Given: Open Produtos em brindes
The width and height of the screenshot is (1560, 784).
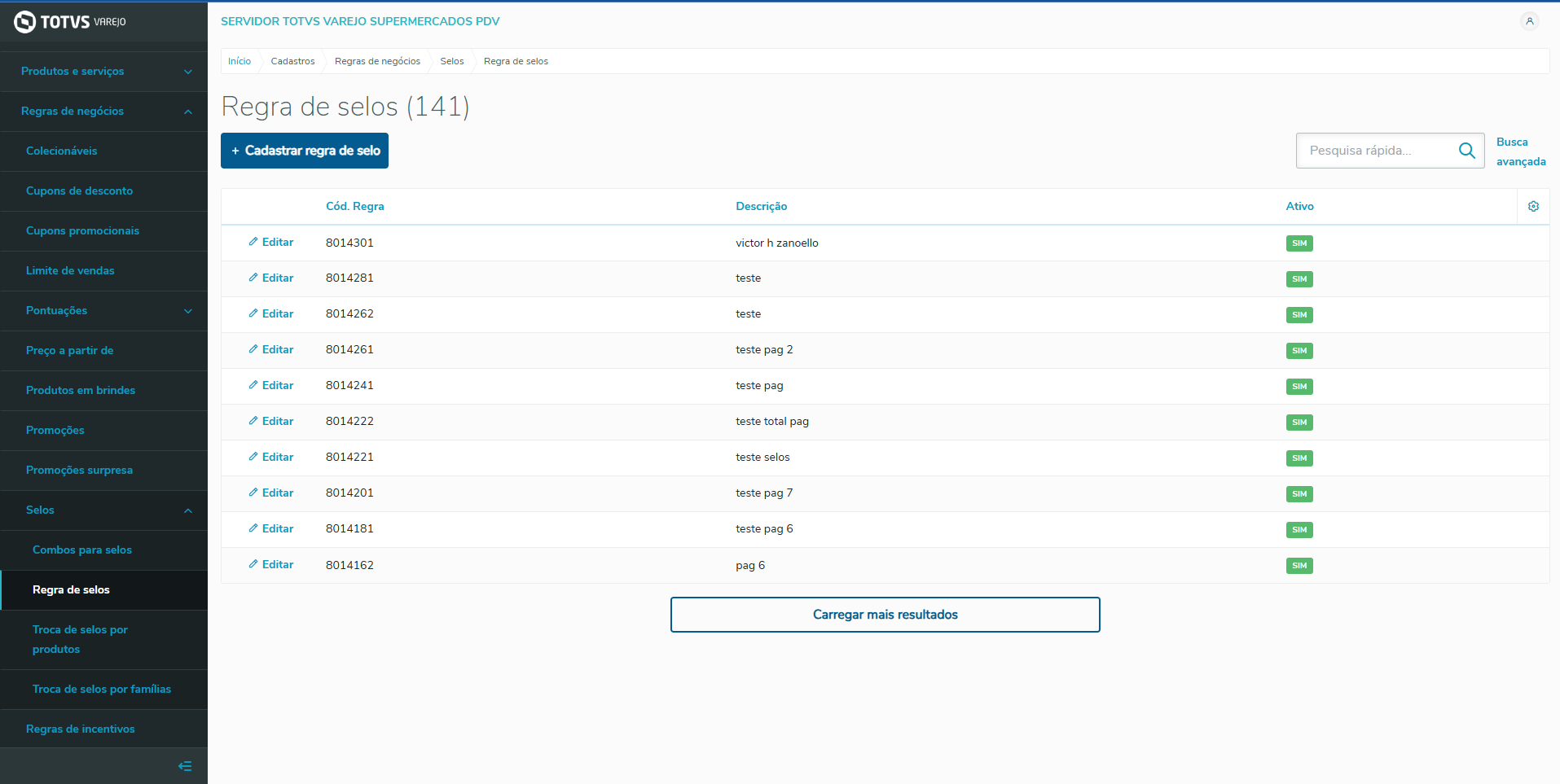Looking at the screenshot, I should coord(103,391).
